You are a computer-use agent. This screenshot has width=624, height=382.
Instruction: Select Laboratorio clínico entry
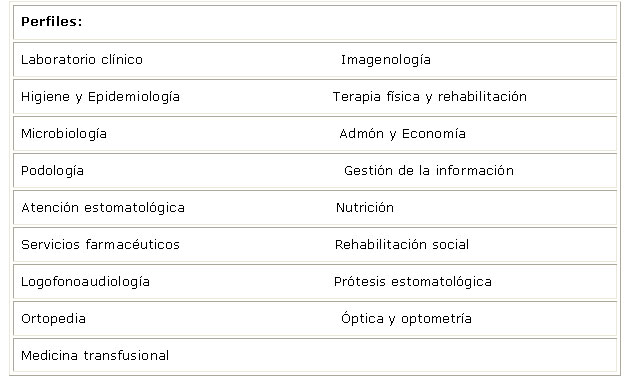(82, 60)
